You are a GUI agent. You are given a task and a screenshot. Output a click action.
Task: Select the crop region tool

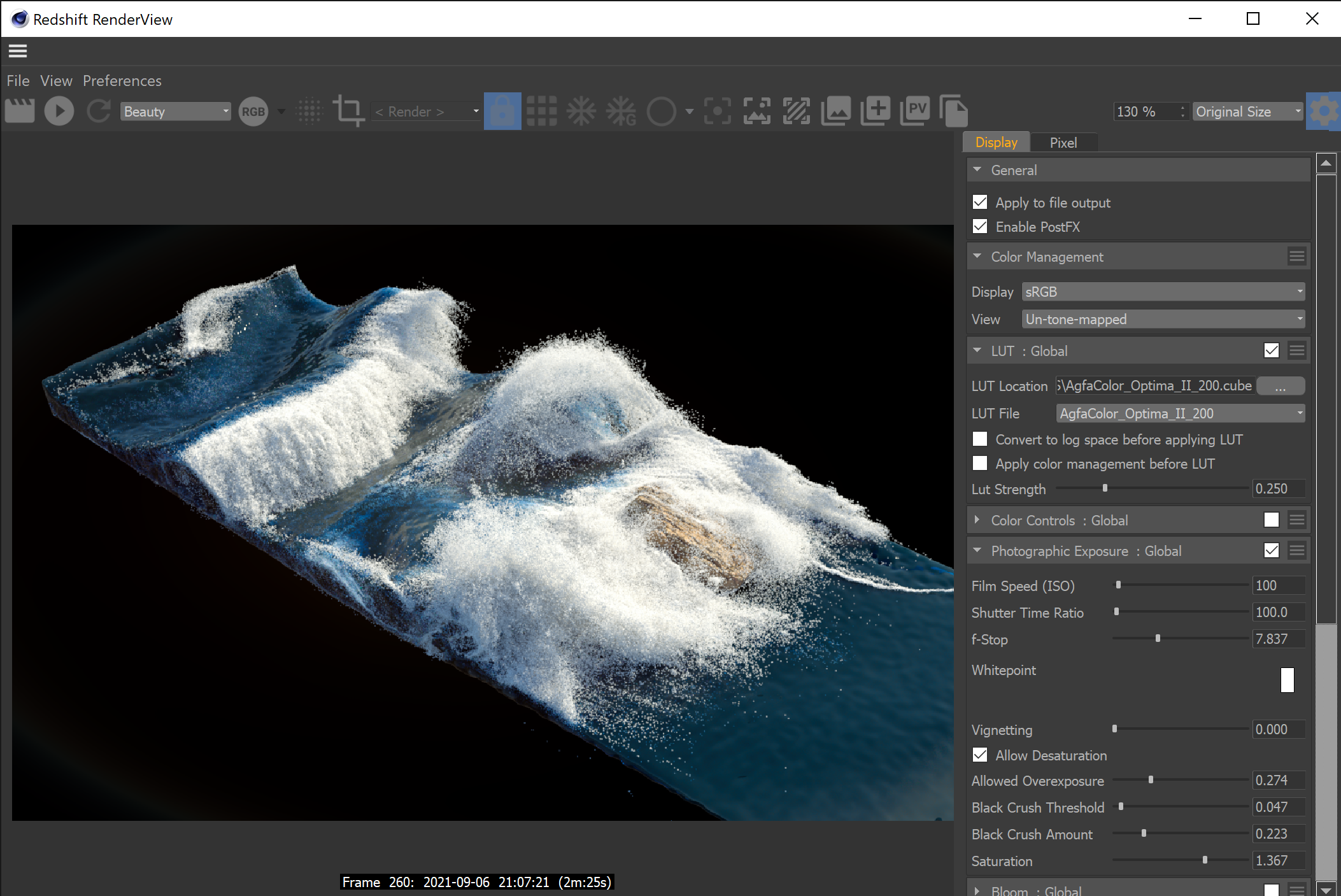coord(348,111)
